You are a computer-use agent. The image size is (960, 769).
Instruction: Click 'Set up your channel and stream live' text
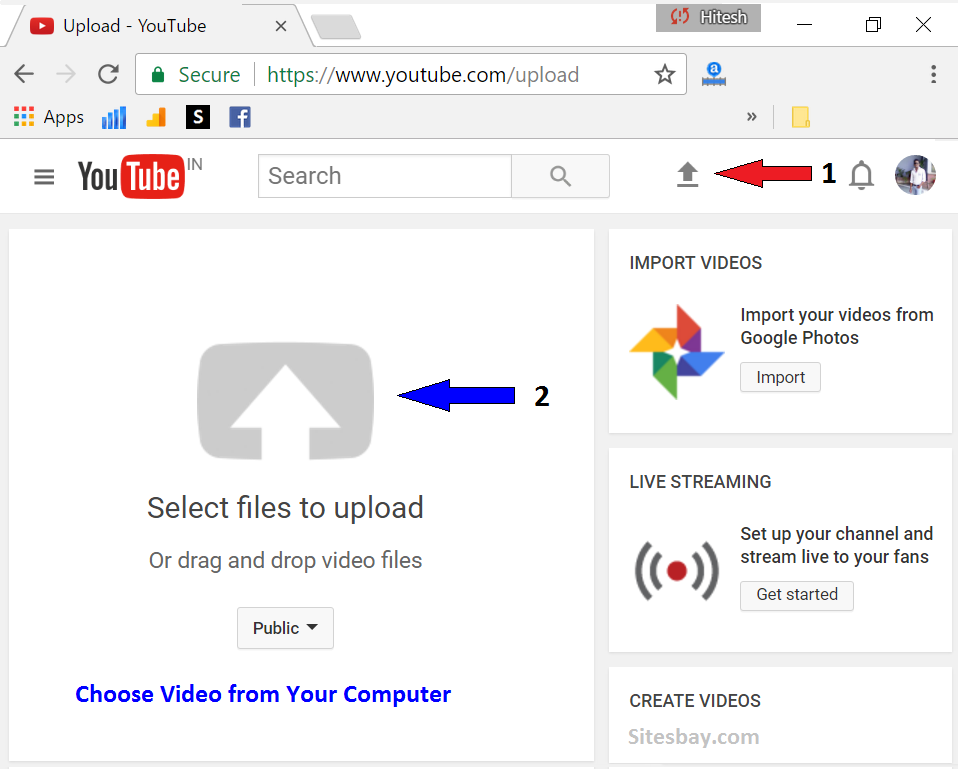[836, 545]
